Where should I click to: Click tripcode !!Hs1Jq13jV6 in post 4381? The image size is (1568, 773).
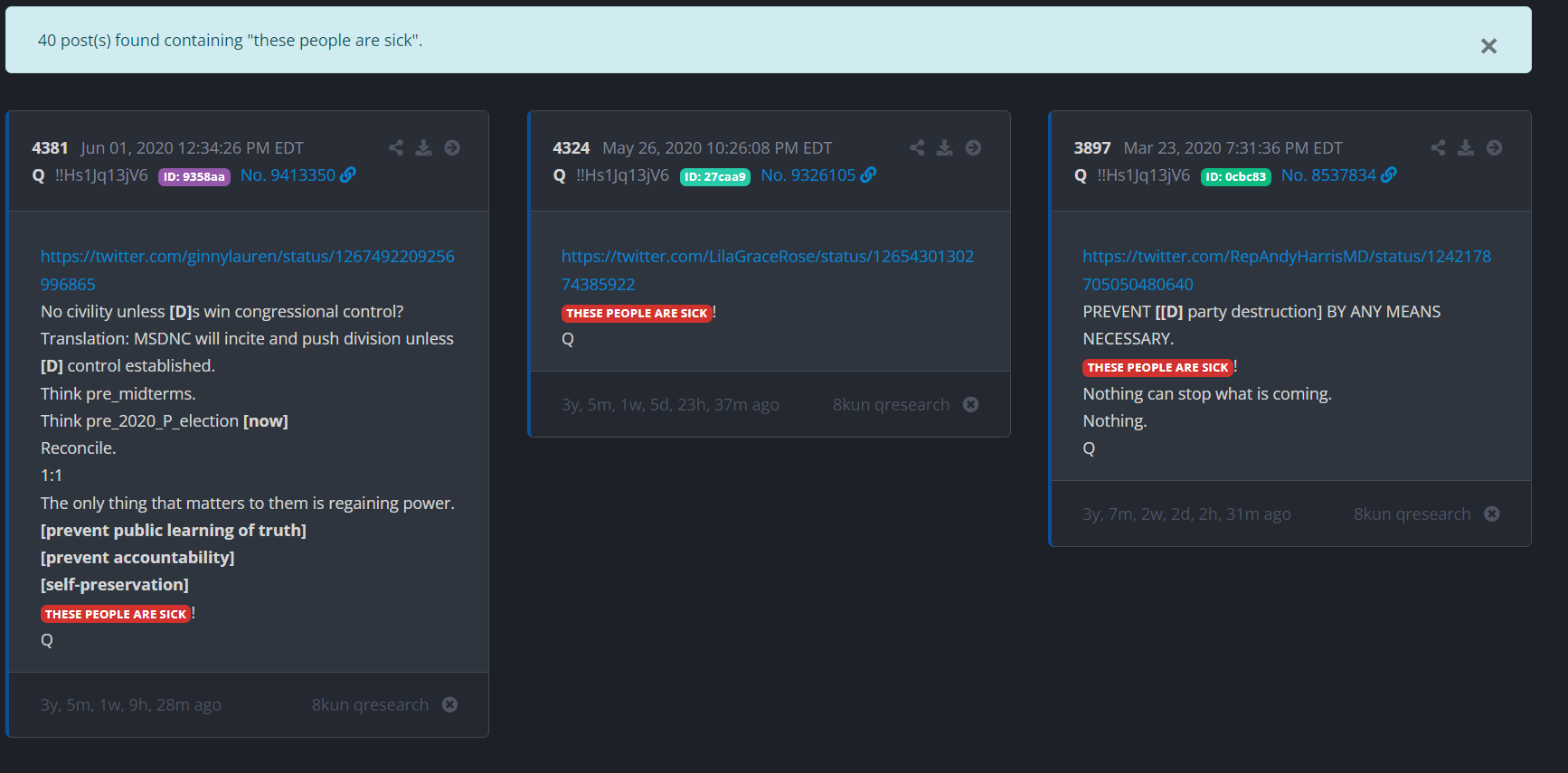tap(101, 175)
